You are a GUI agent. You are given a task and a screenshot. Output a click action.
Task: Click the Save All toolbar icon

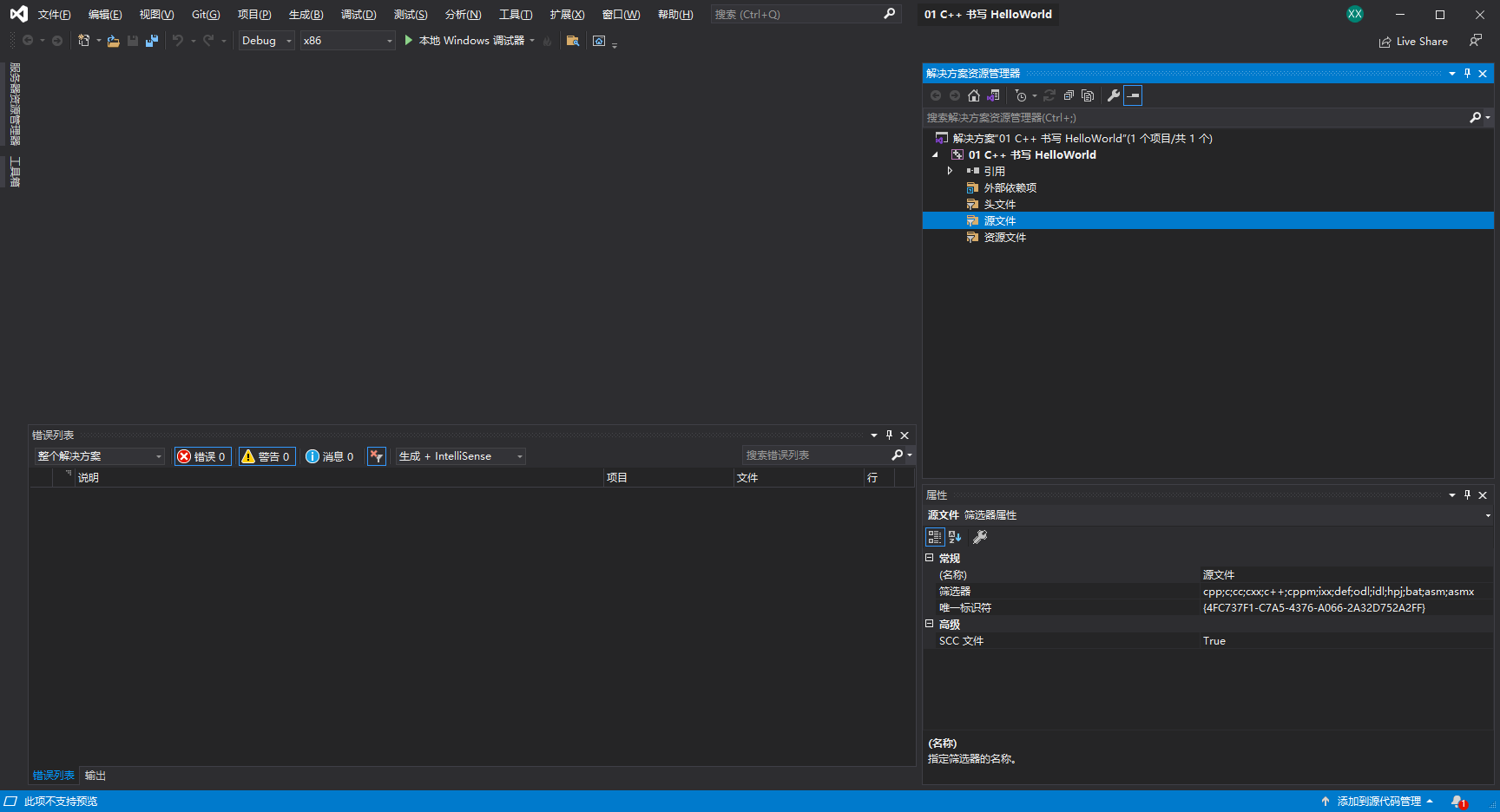click(152, 41)
